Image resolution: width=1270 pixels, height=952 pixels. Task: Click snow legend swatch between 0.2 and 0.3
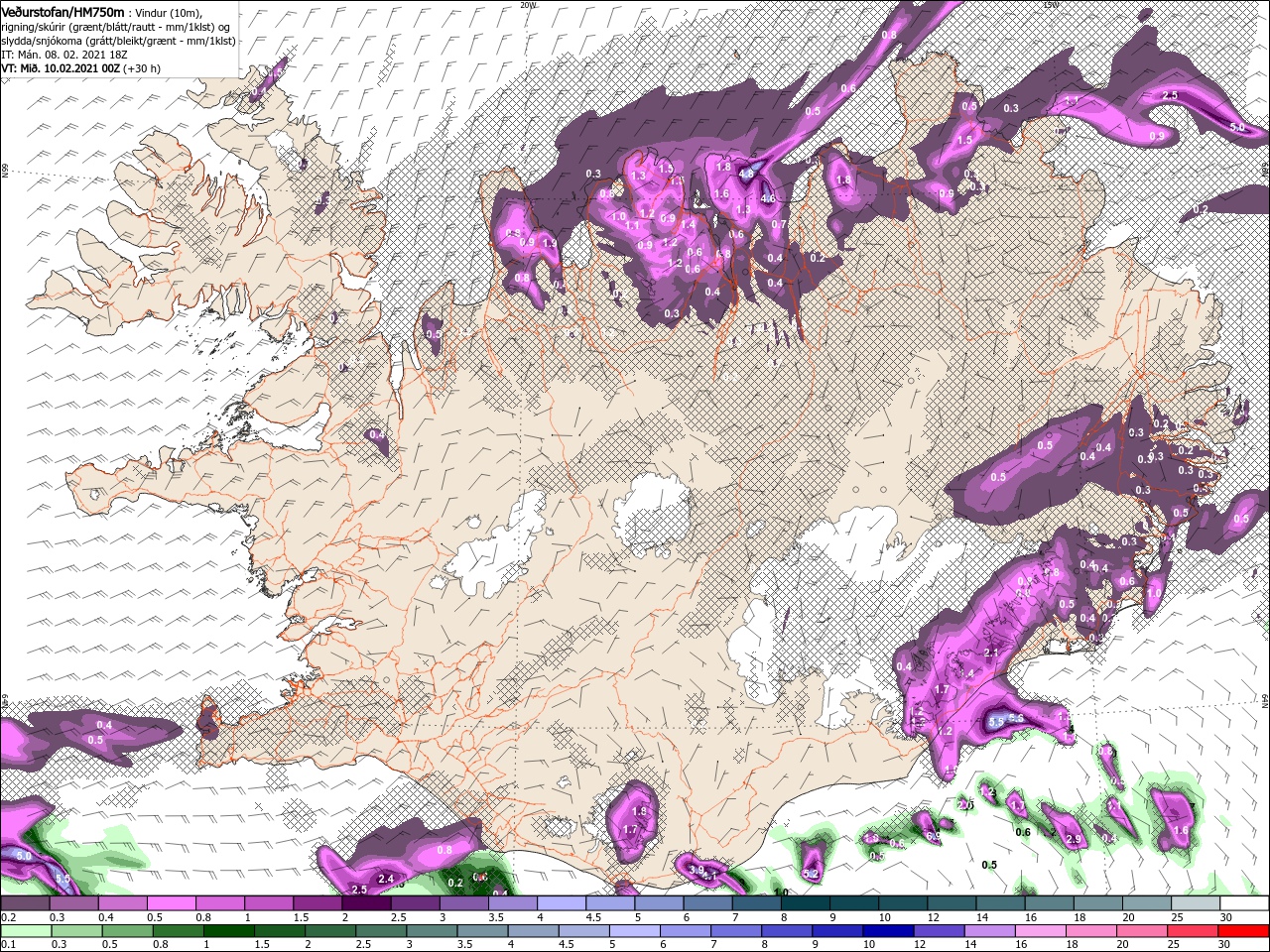tap(25, 903)
